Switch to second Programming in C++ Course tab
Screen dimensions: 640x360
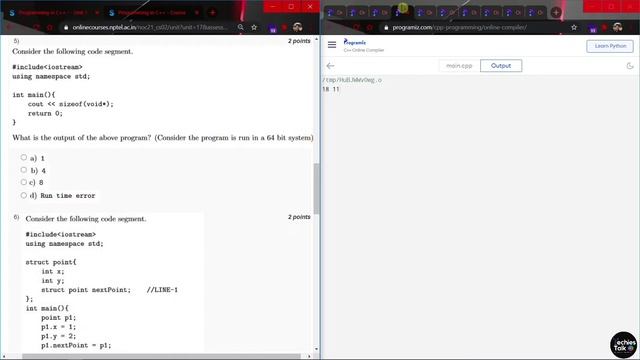point(152,13)
